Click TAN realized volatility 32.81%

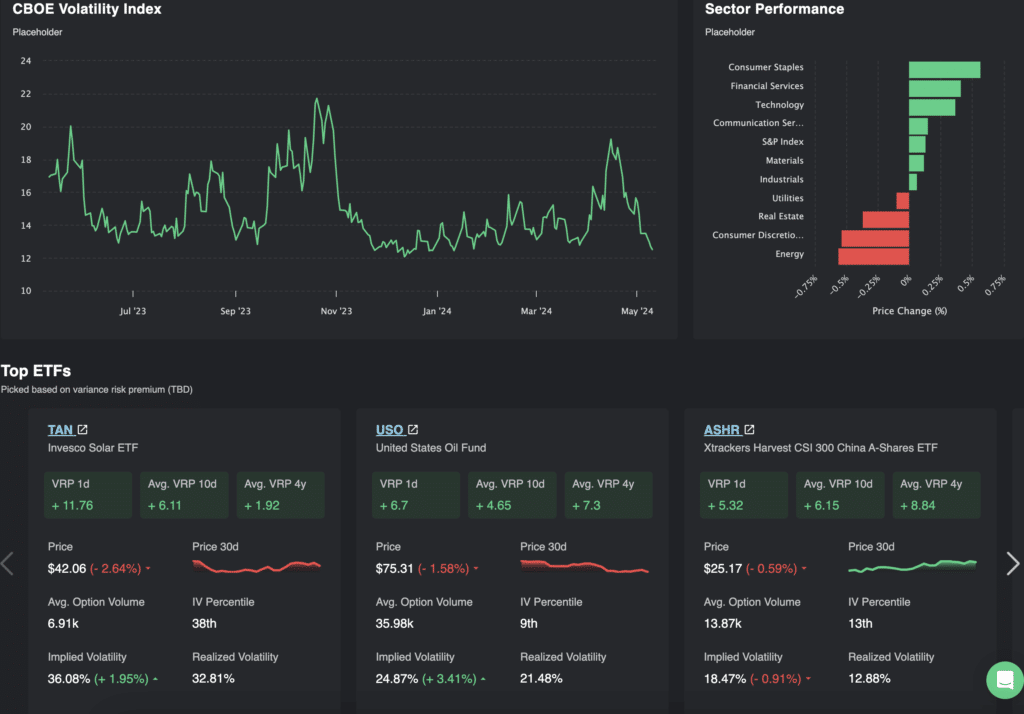(x=213, y=679)
